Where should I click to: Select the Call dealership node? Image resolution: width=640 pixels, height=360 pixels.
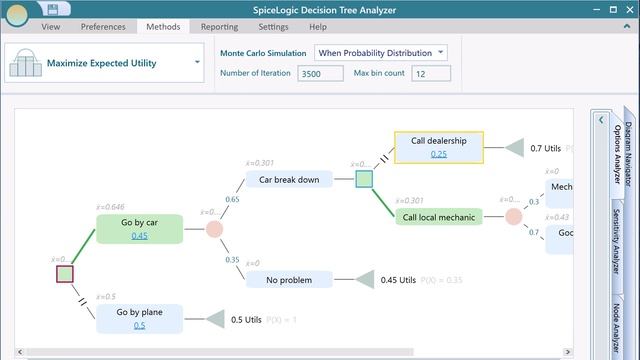pyautogui.click(x=439, y=147)
